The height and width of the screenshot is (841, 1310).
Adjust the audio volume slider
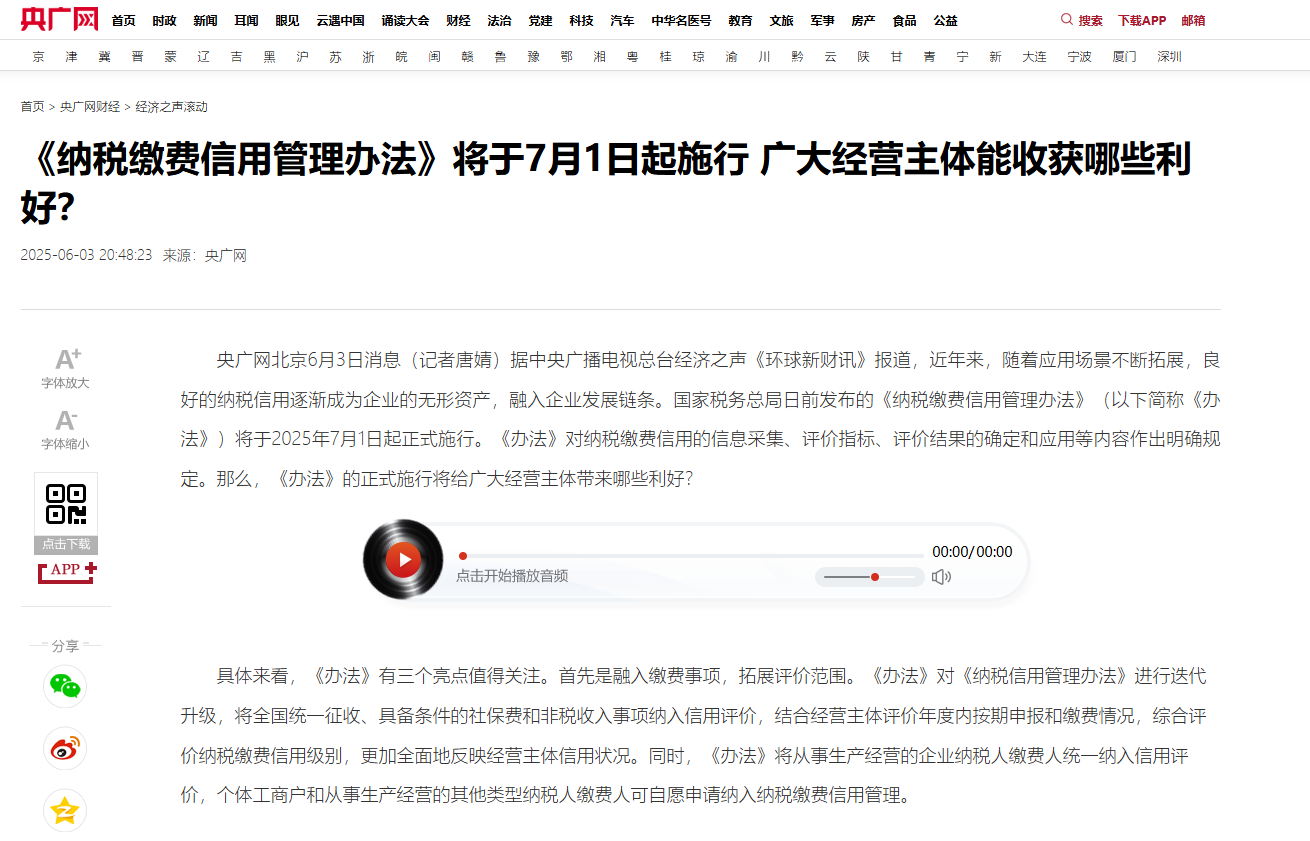pos(869,577)
